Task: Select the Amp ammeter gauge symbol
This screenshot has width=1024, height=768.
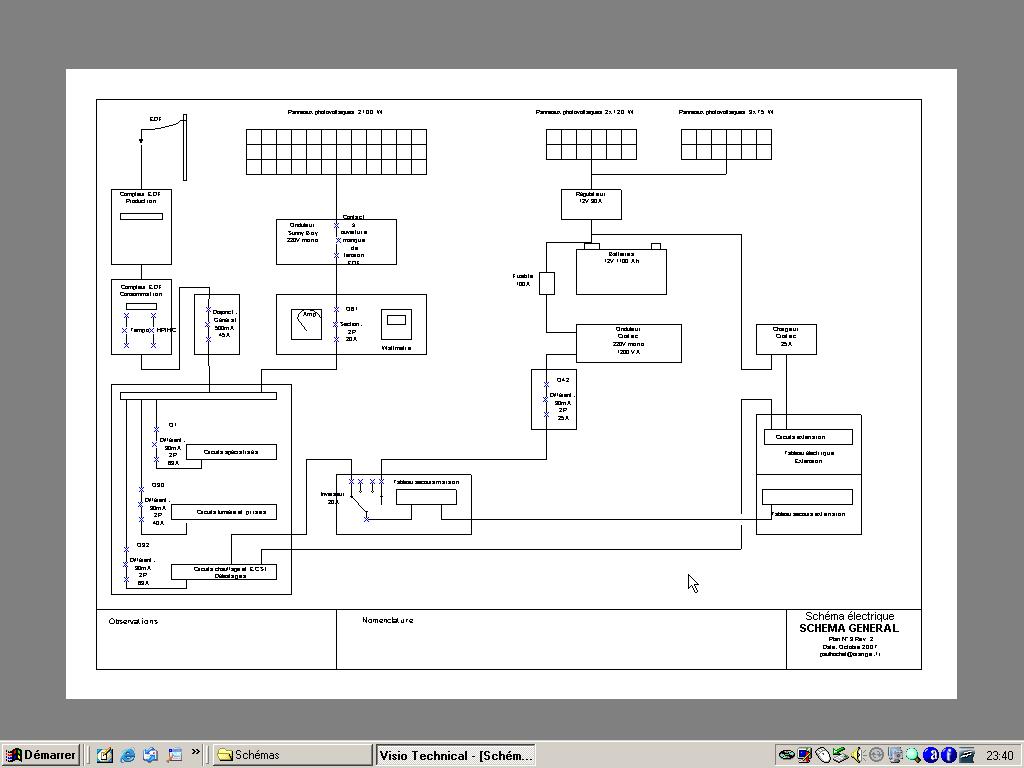Action: (306, 325)
